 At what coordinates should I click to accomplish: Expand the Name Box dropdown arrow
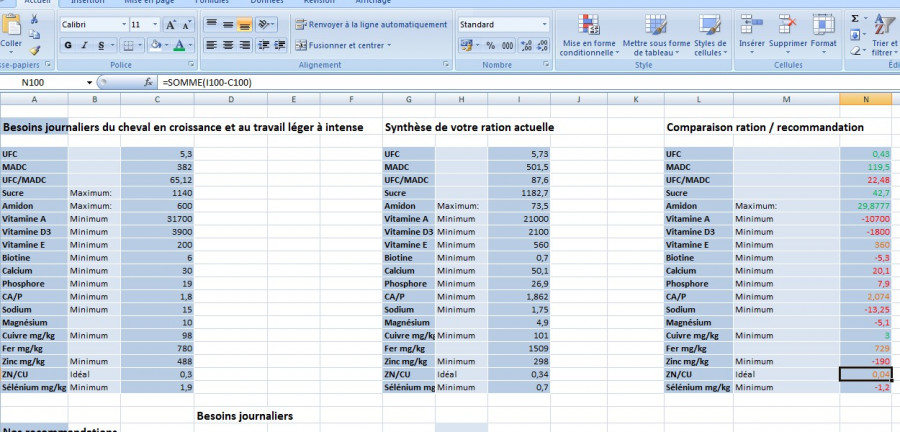[89, 83]
